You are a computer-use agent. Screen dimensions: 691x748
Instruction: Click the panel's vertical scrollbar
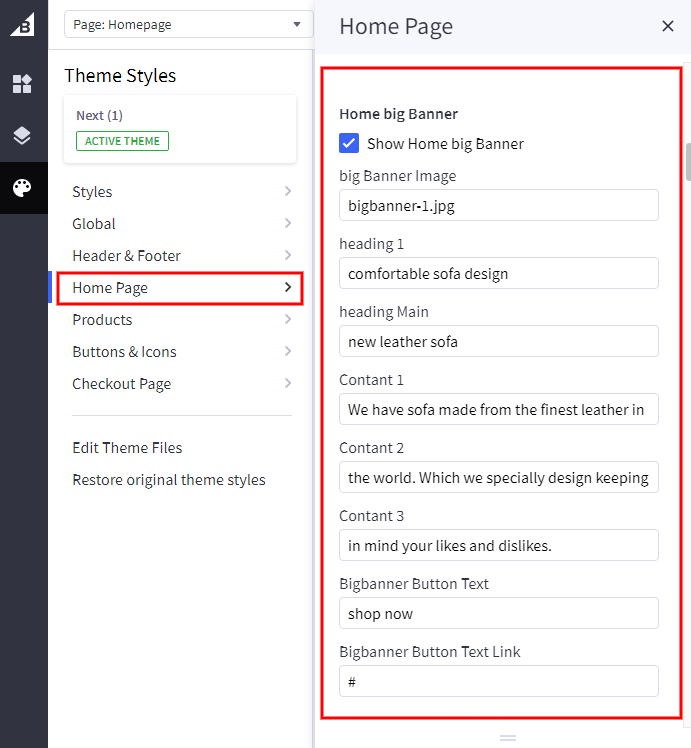coord(687,162)
